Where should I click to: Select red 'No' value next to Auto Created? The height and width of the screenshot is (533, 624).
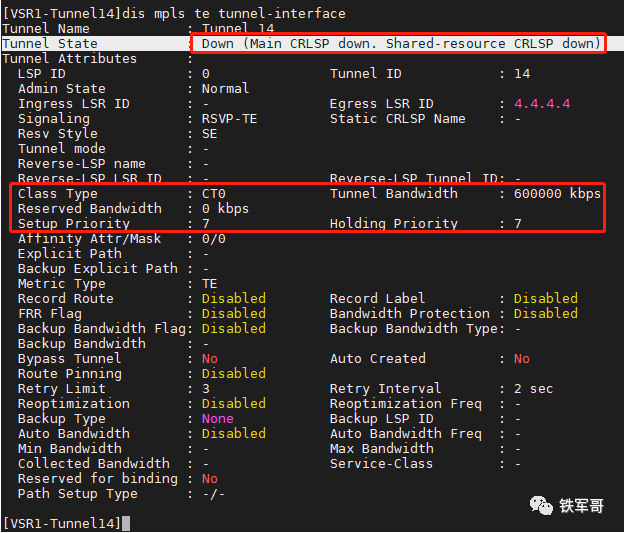522,359
